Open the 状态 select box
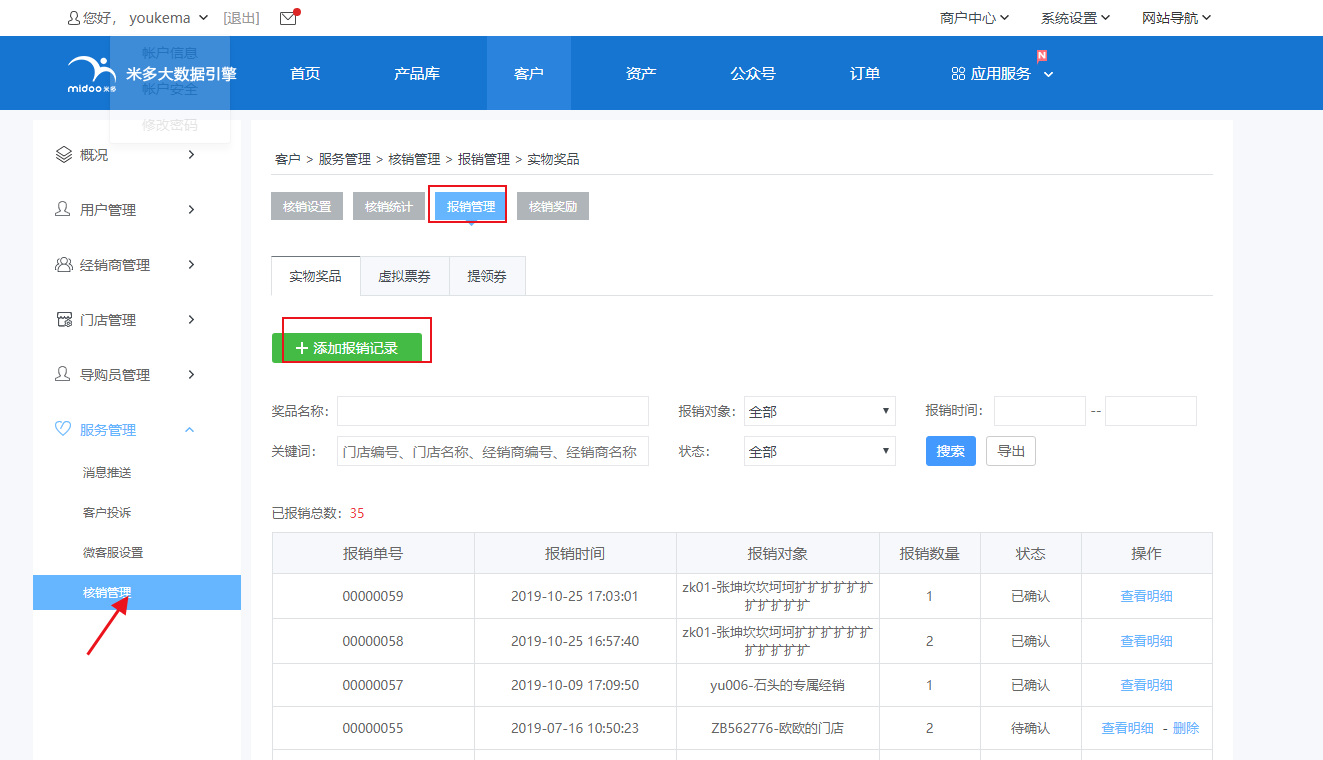Viewport: 1323px width, 760px height. point(820,451)
